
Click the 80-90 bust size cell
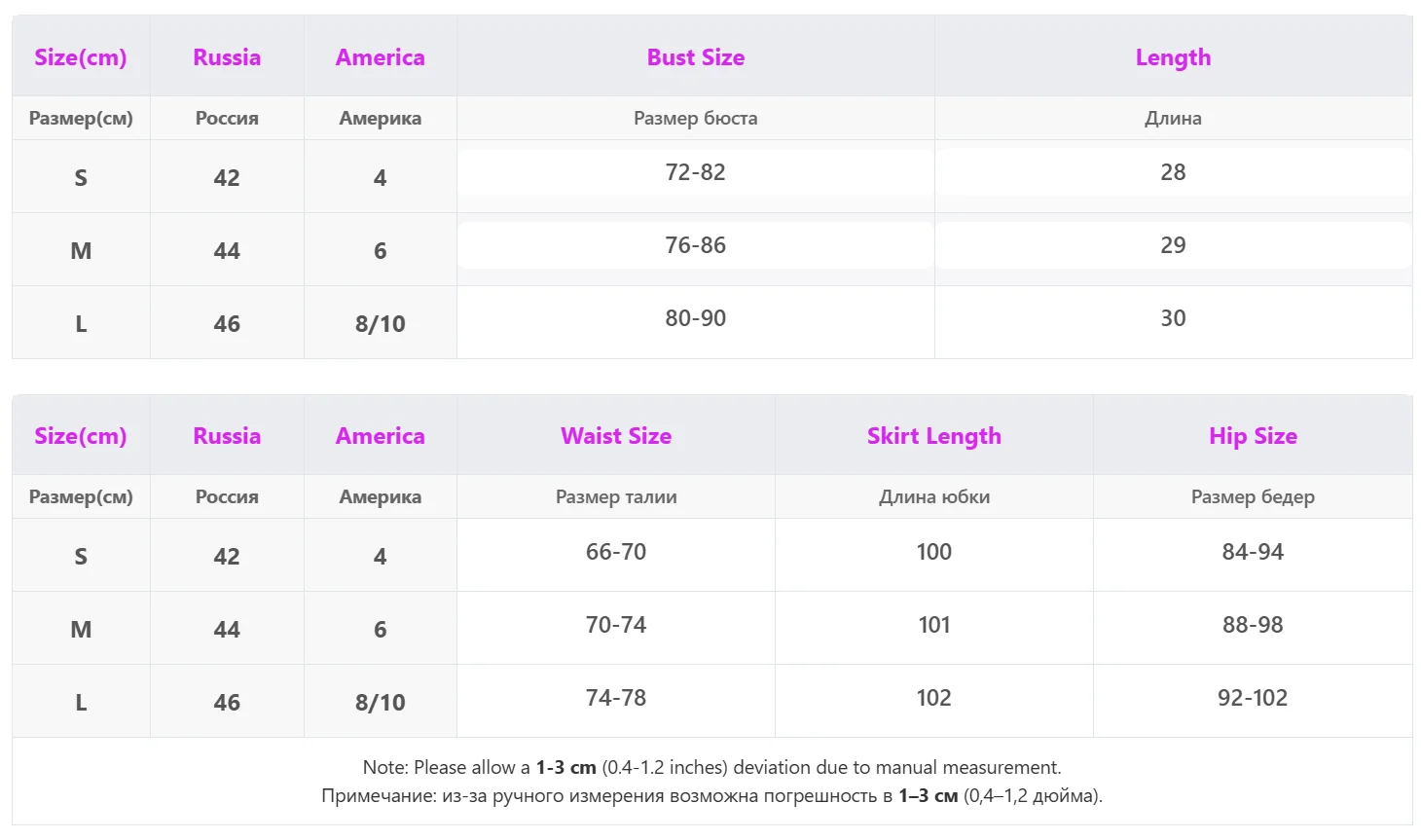(696, 318)
